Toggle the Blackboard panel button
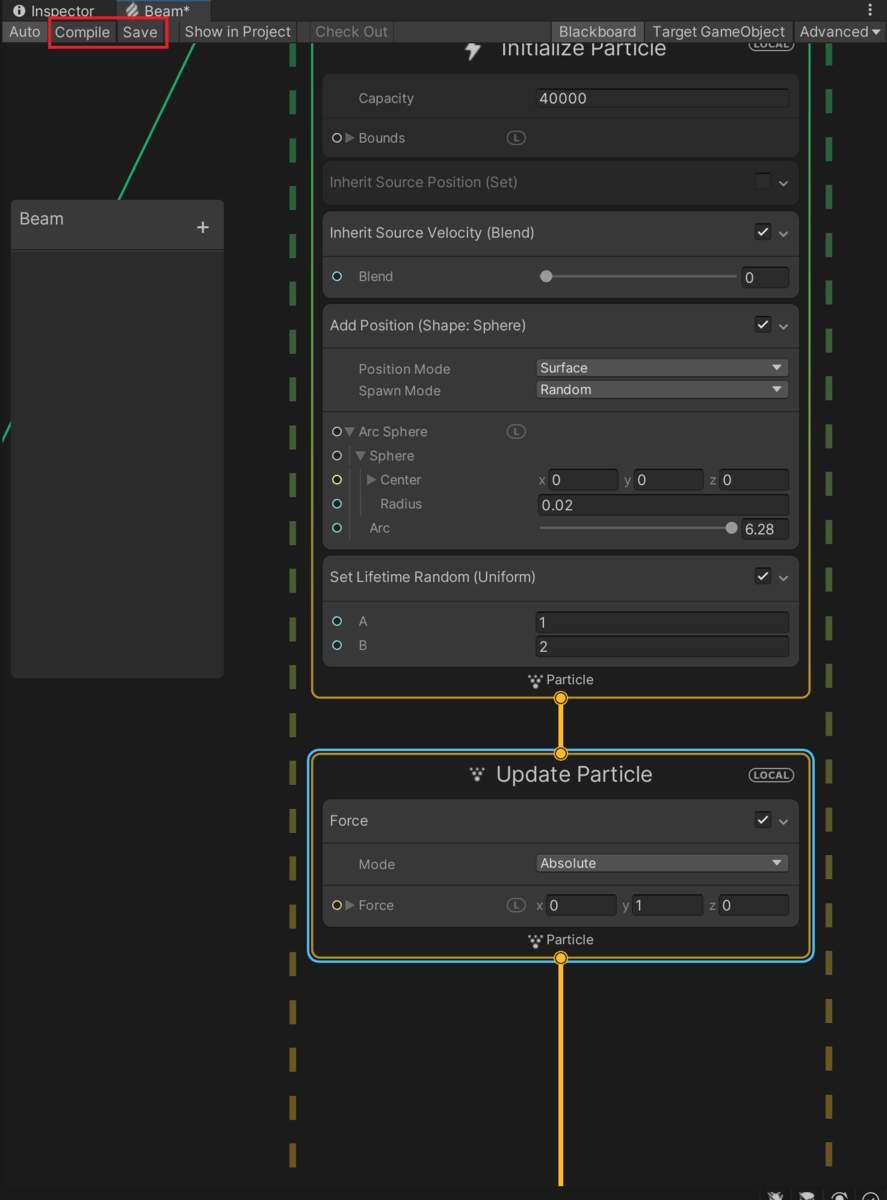Image resolution: width=887 pixels, height=1200 pixels. tap(597, 31)
